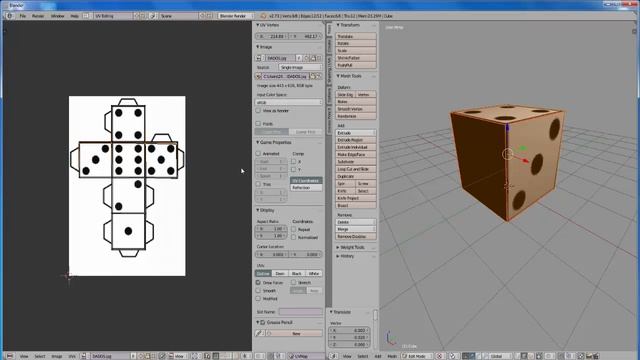
Task: Click the Translate tool button
Action: coord(356,36)
